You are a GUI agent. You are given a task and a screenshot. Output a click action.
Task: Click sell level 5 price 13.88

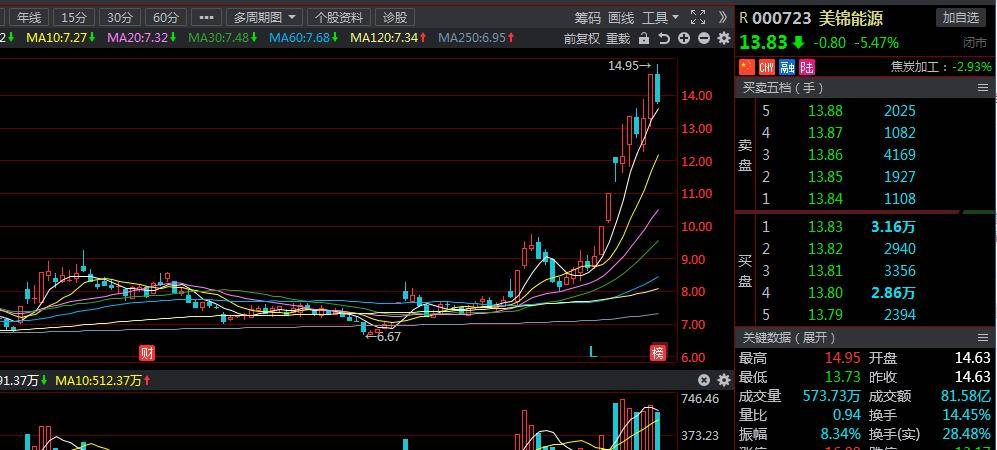pyautogui.click(x=825, y=111)
